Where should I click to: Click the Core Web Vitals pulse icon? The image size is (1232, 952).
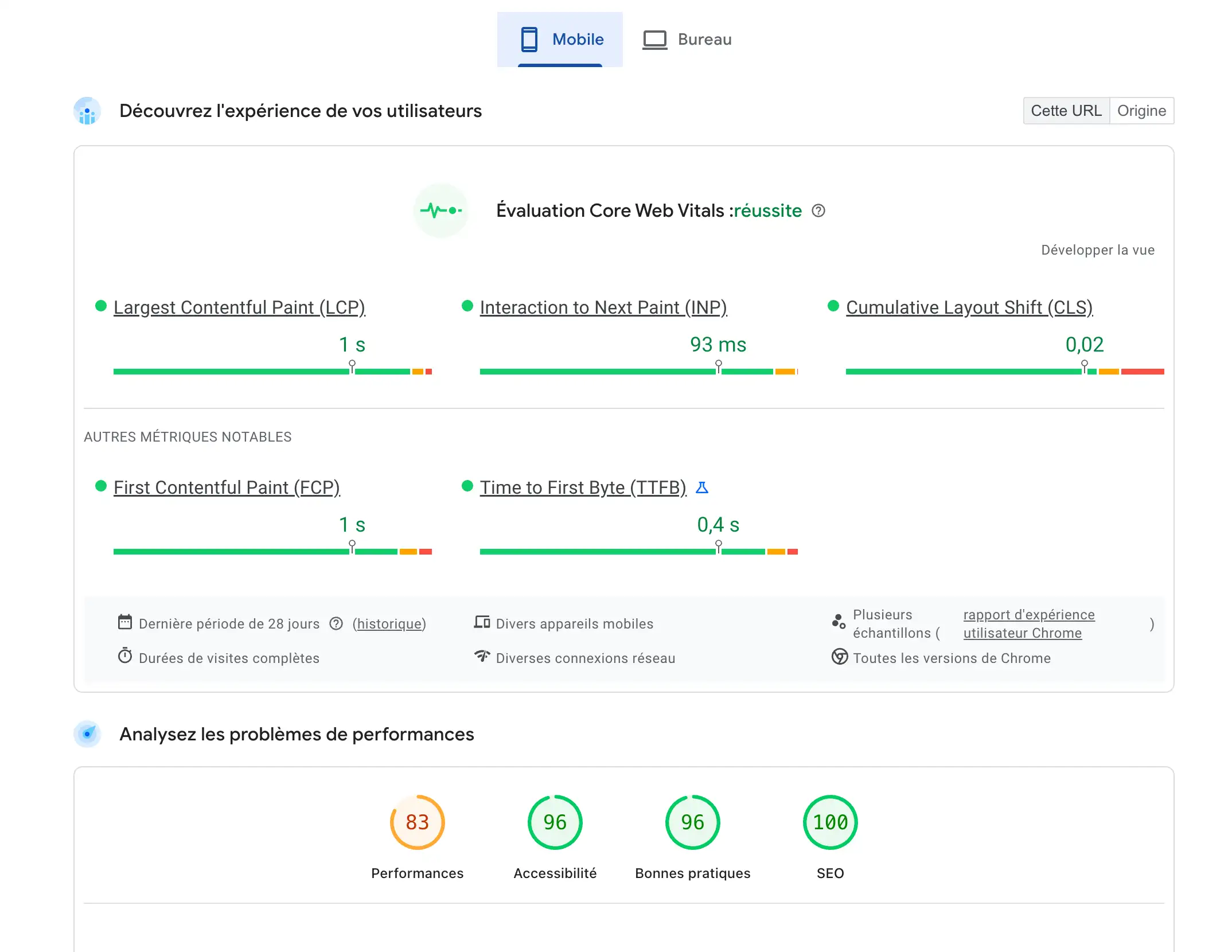(441, 210)
